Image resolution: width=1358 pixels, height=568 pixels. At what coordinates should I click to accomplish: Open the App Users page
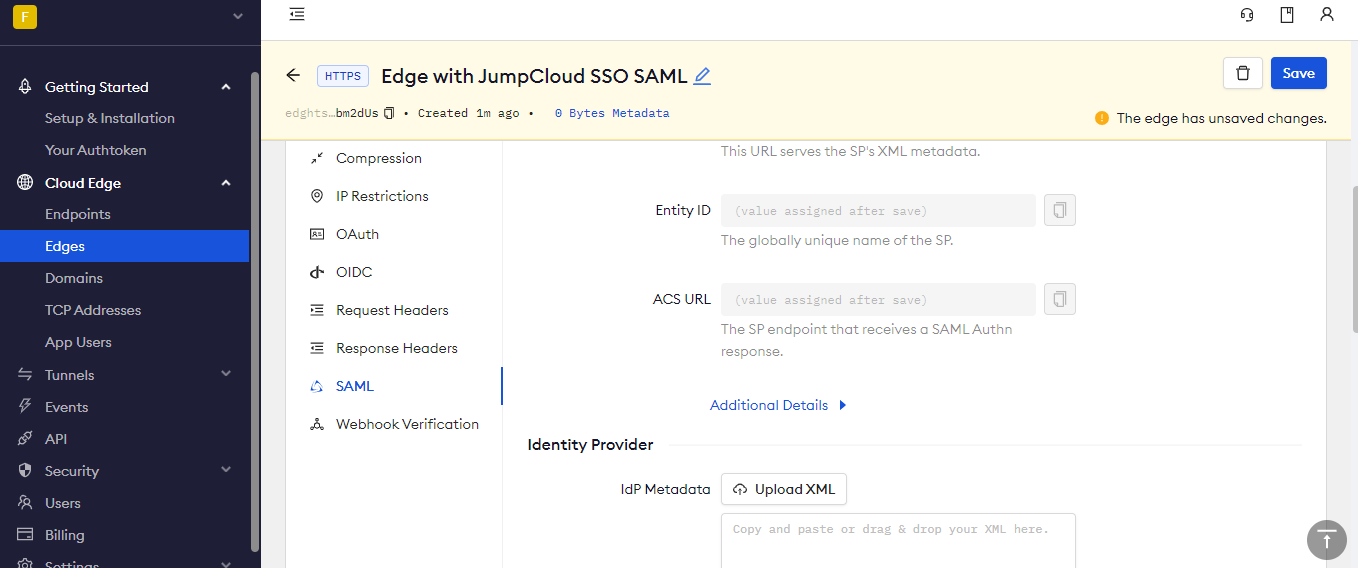[78, 342]
